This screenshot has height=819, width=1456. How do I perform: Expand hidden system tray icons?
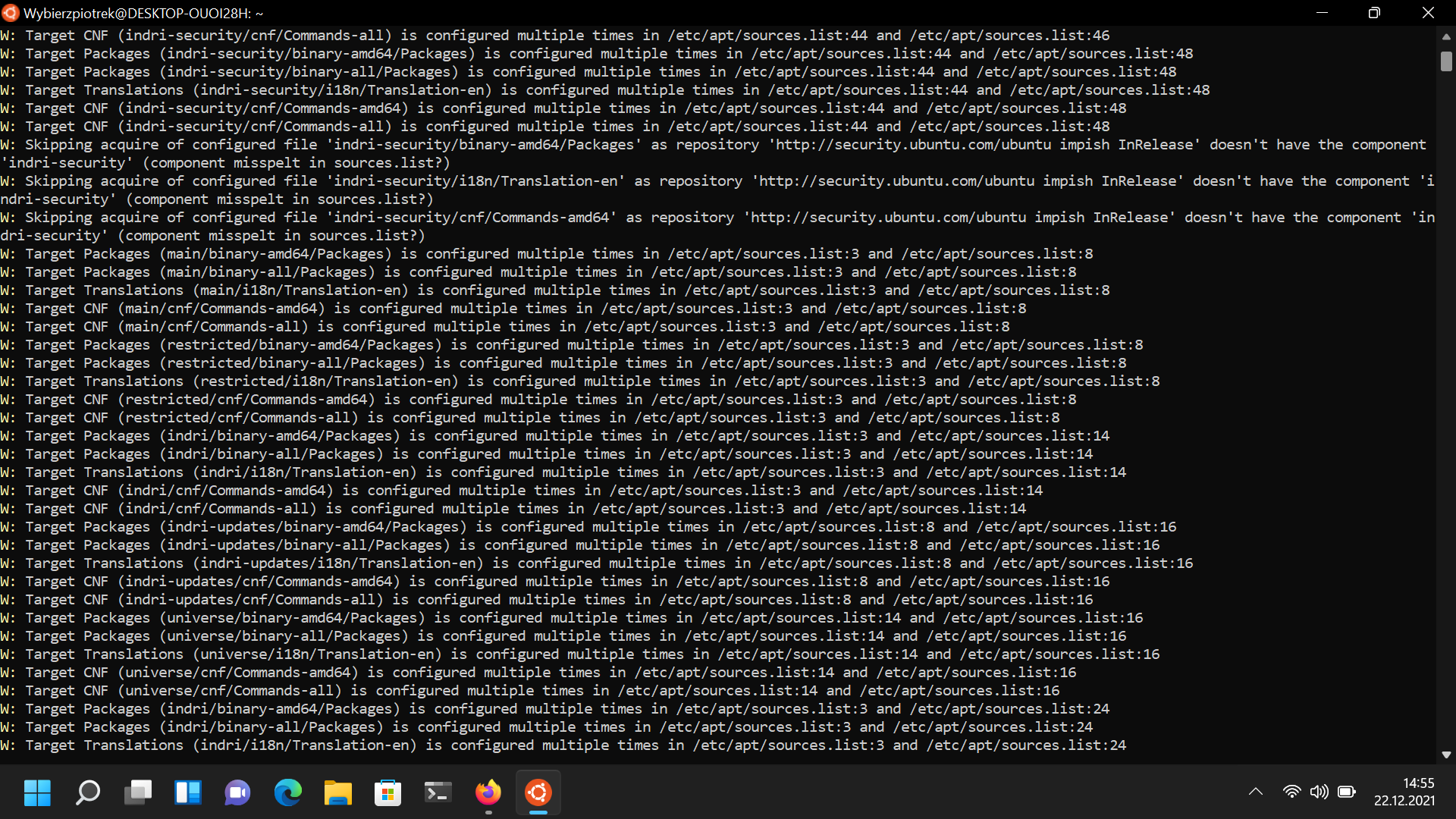[x=1257, y=792]
